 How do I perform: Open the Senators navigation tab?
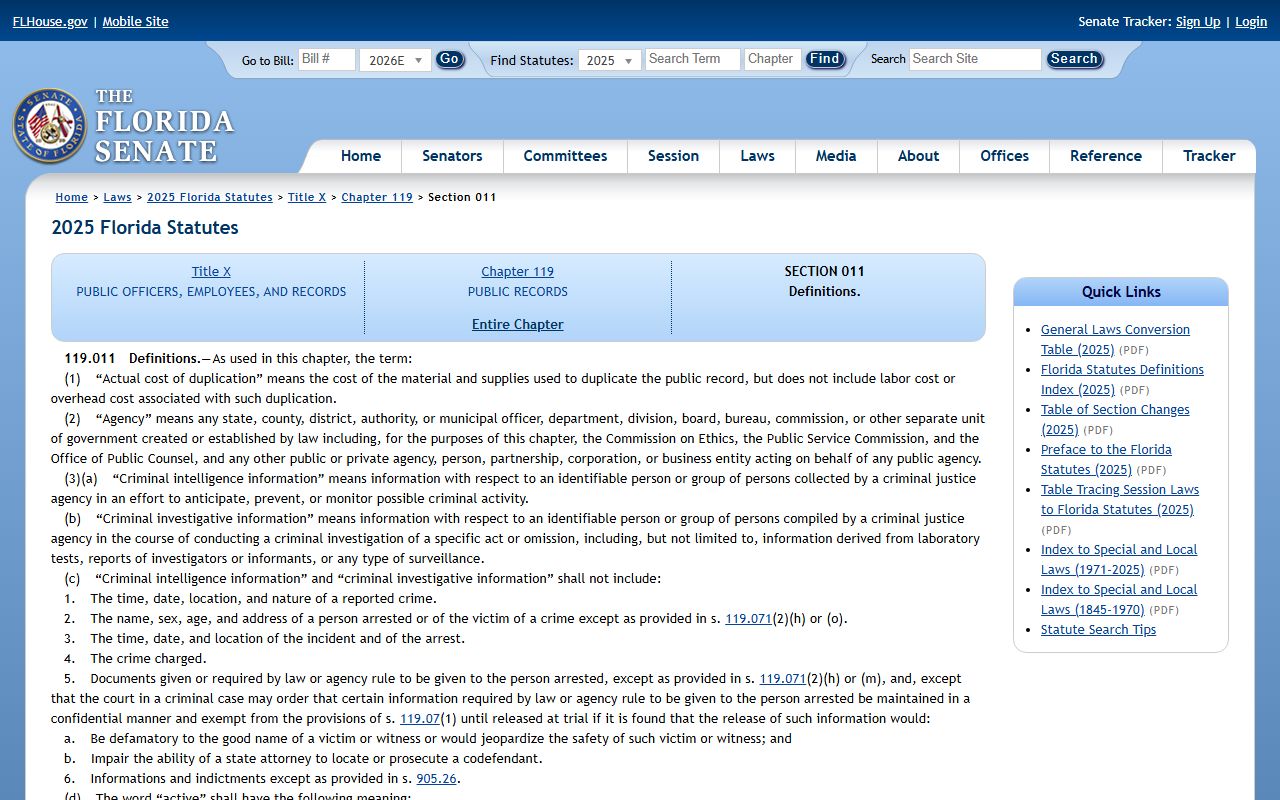(x=452, y=156)
